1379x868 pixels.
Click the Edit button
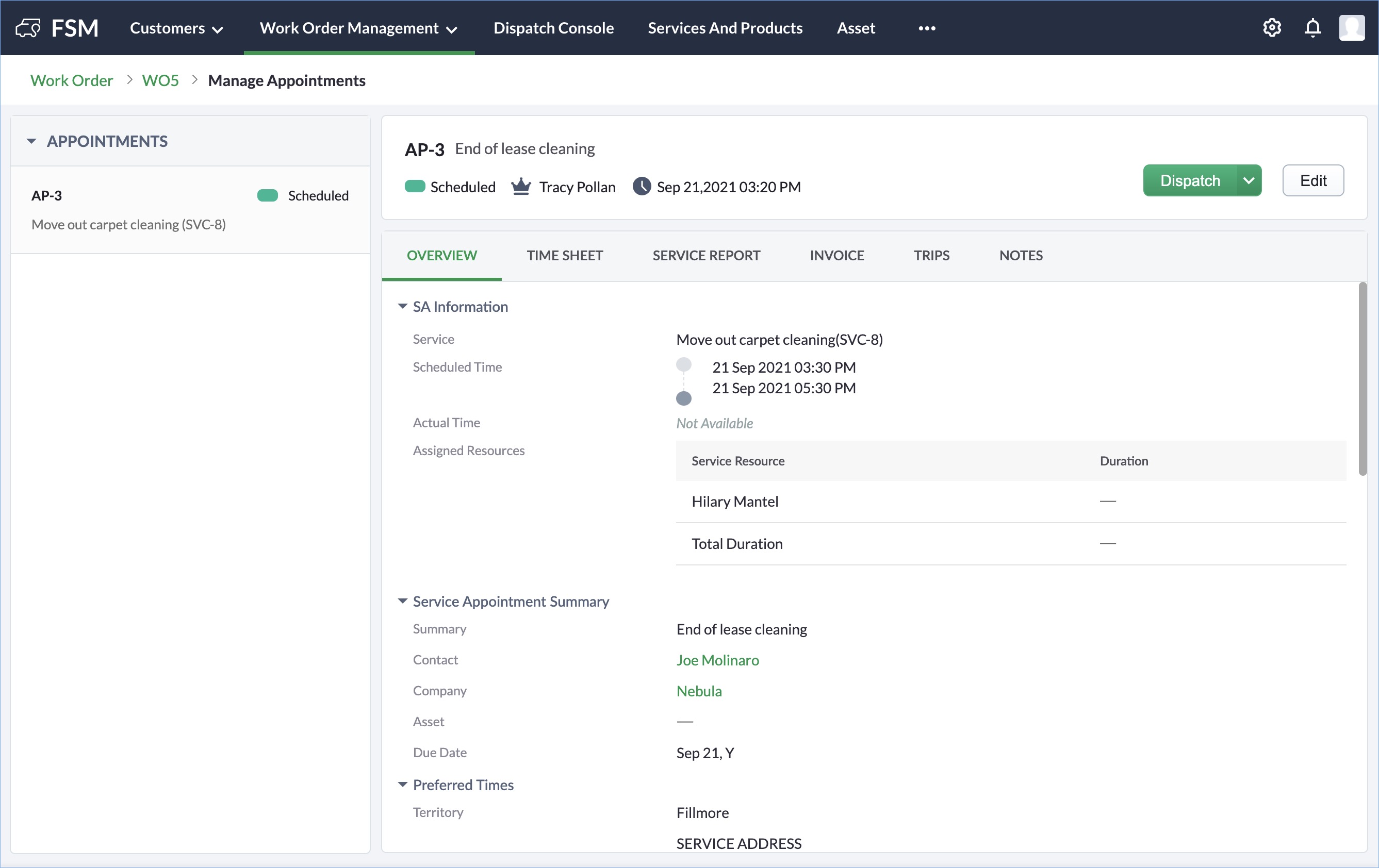click(x=1312, y=180)
